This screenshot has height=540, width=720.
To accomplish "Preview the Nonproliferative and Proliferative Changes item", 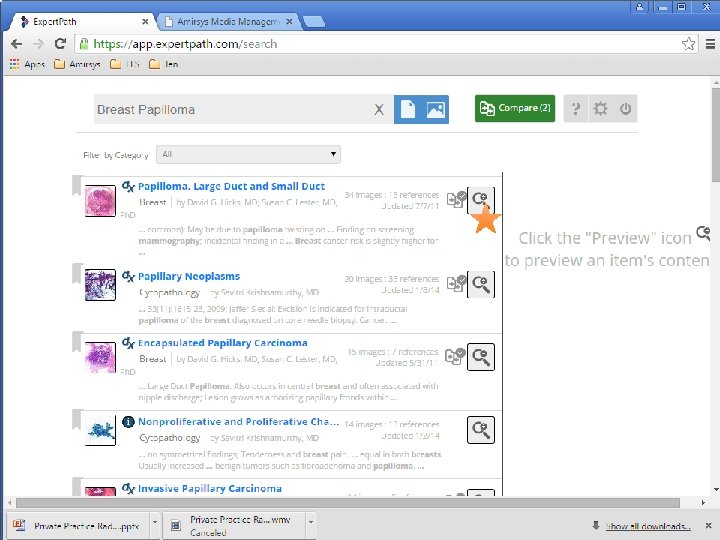I will click(x=481, y=430).
